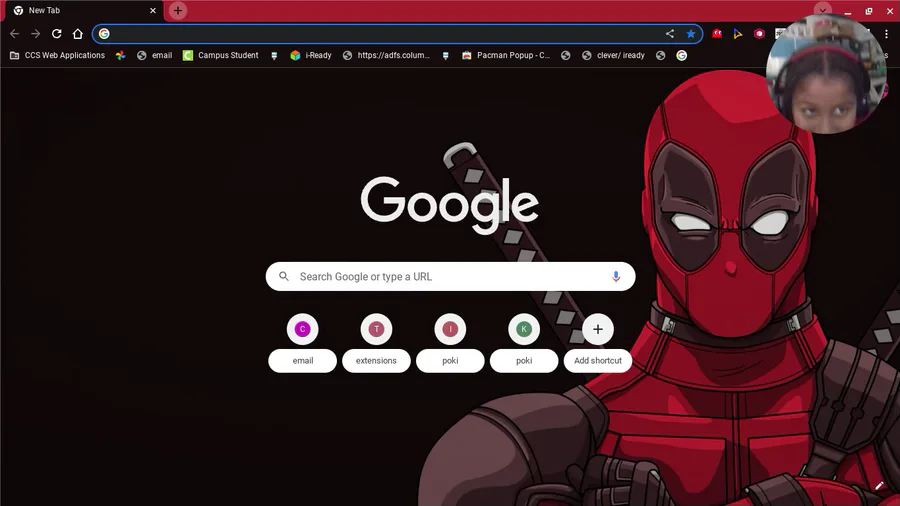Screen dimensions: 900x506
Task: Open the extensions shortcut tile
Action: click(376, 343)
